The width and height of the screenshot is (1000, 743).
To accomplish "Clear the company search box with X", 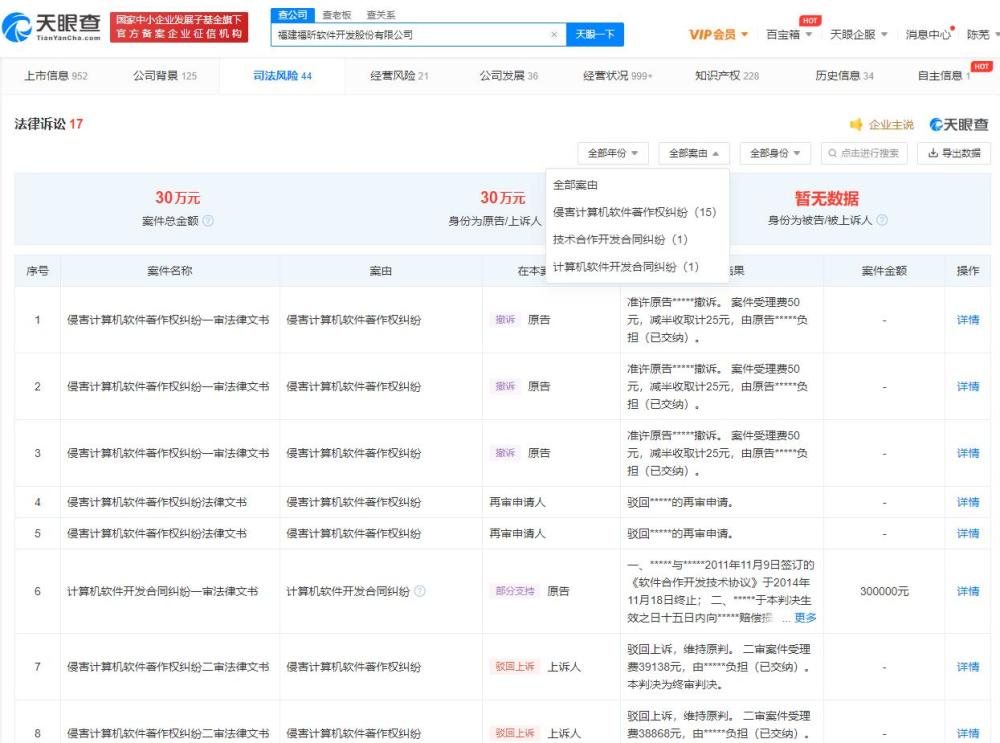I will coord(554,35).
